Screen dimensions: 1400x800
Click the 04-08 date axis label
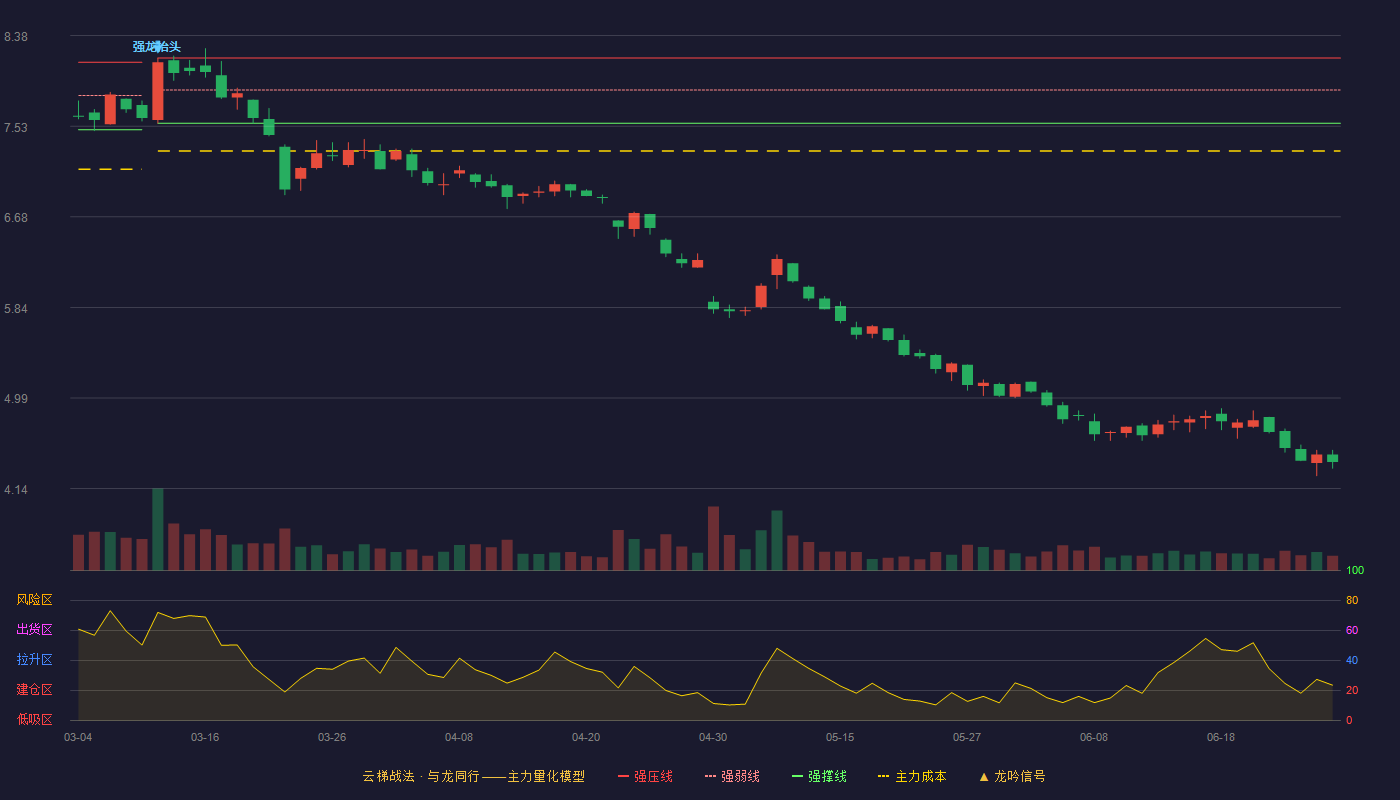pyautogui.click(x=459, y=737)
